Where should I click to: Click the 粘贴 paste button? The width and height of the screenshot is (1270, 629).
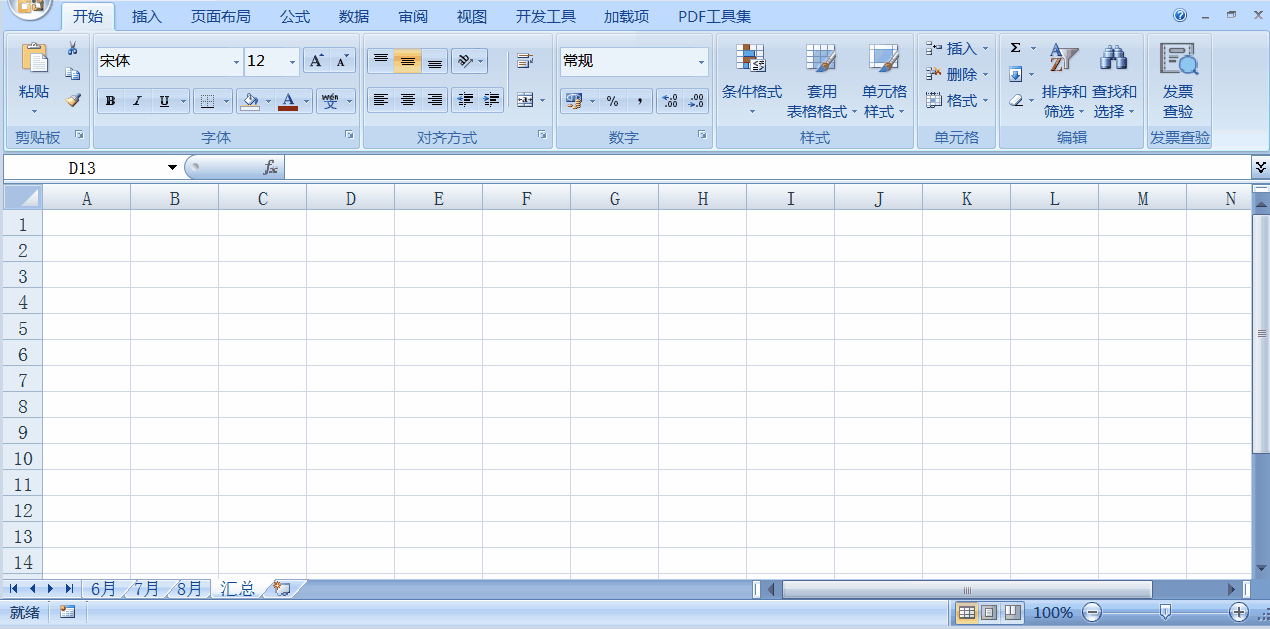[x=34, y=74]
